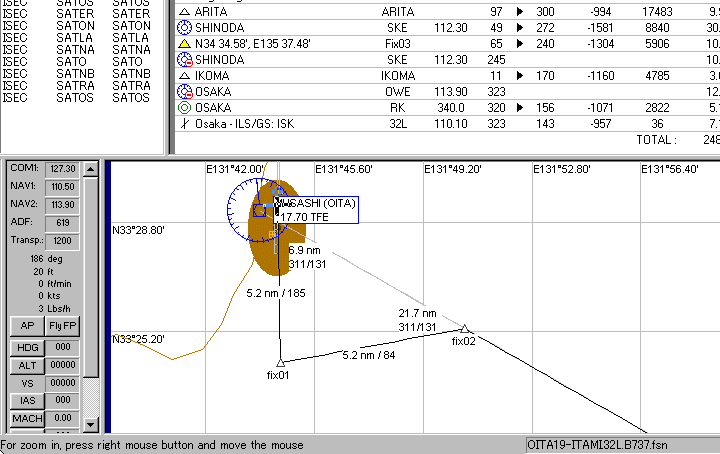Click the fix02 triangle marker on map

[x=465, y=329]
